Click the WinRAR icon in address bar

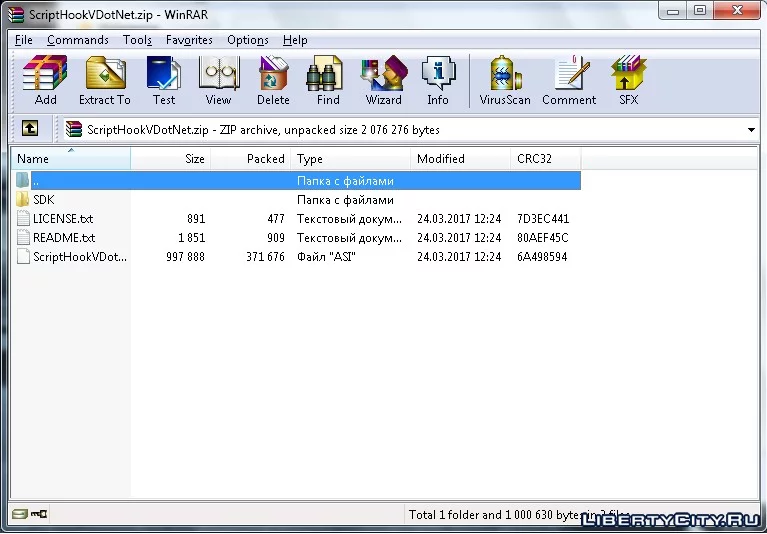(74, 129)
